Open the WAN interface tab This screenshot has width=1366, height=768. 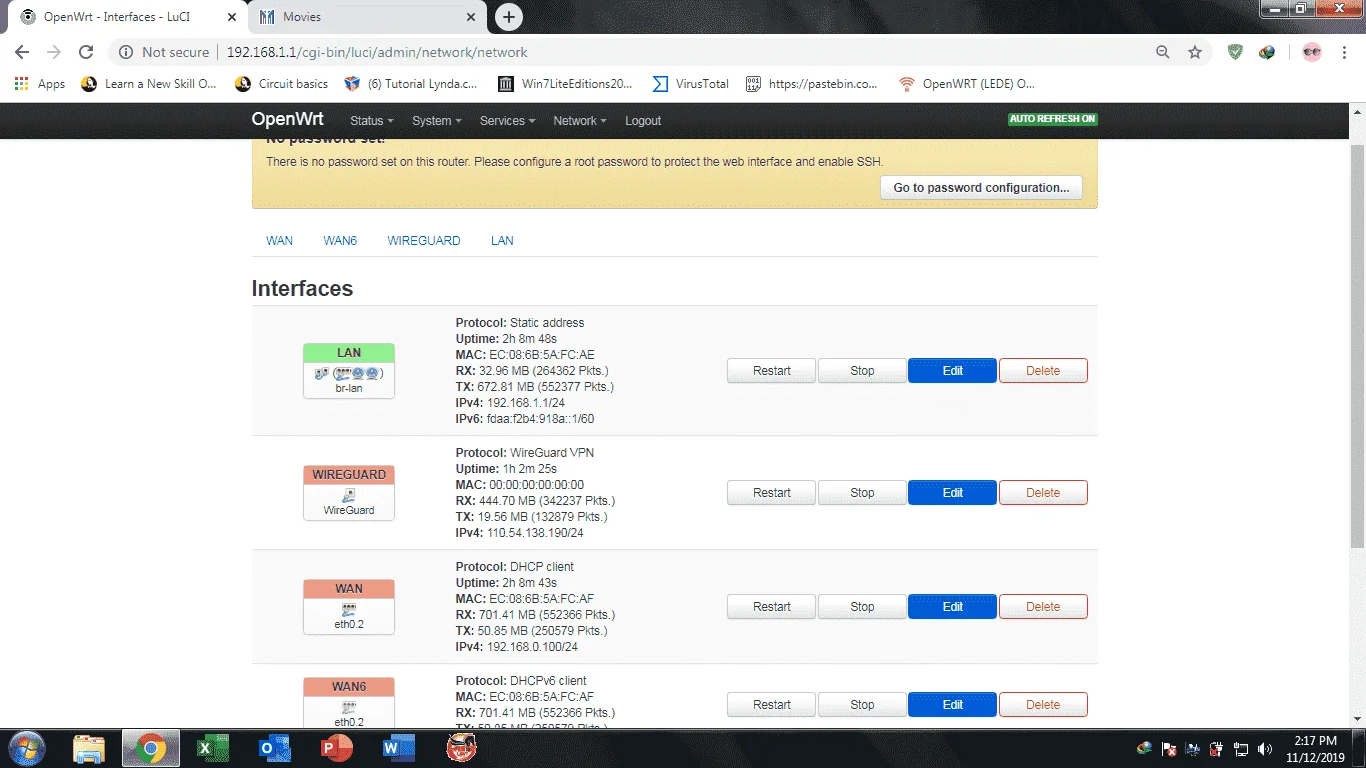280,241
